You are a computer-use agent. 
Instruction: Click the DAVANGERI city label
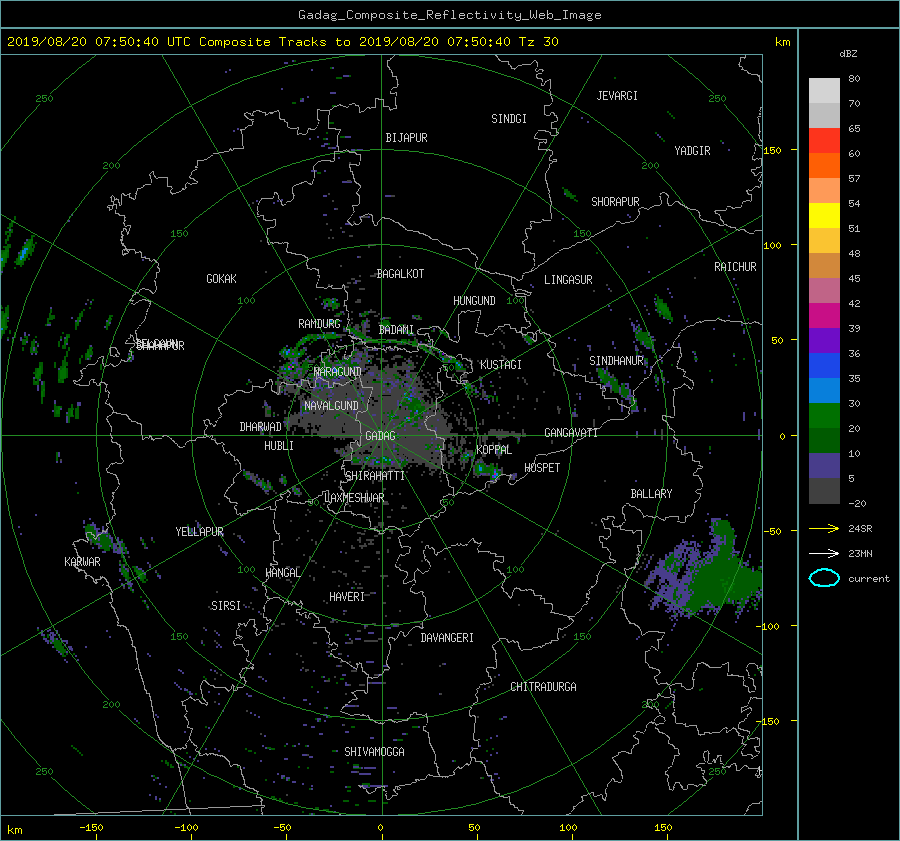point(447,638)
